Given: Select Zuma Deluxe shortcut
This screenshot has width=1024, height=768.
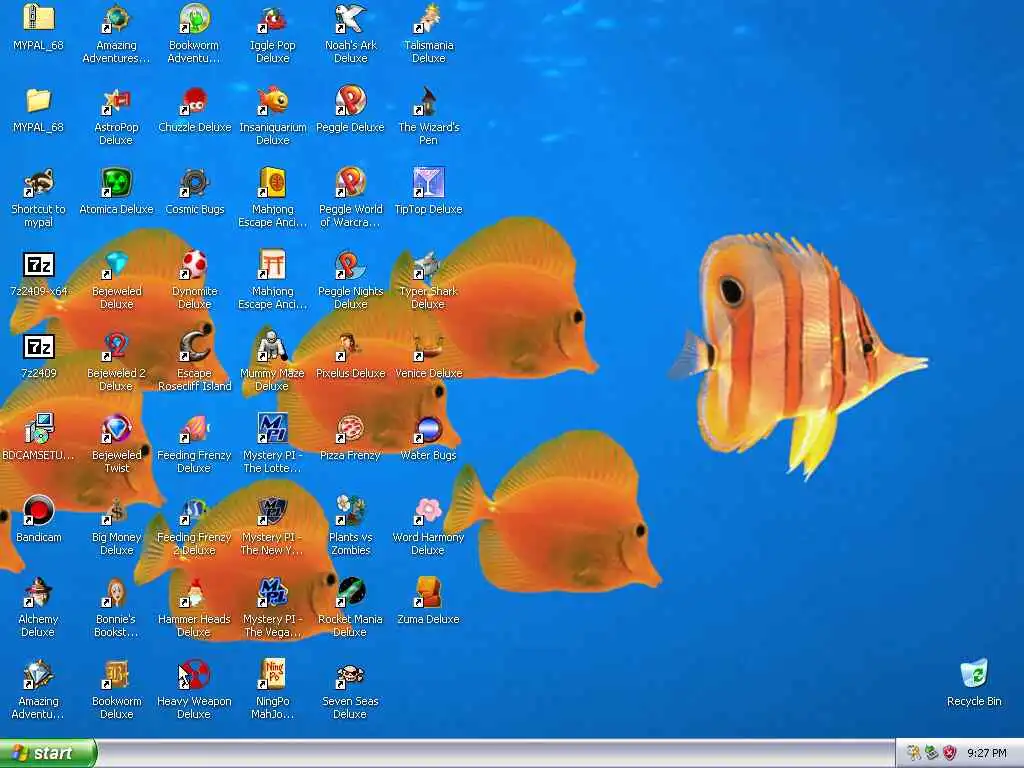Looking at the screenshot, I should coord(428,593).
